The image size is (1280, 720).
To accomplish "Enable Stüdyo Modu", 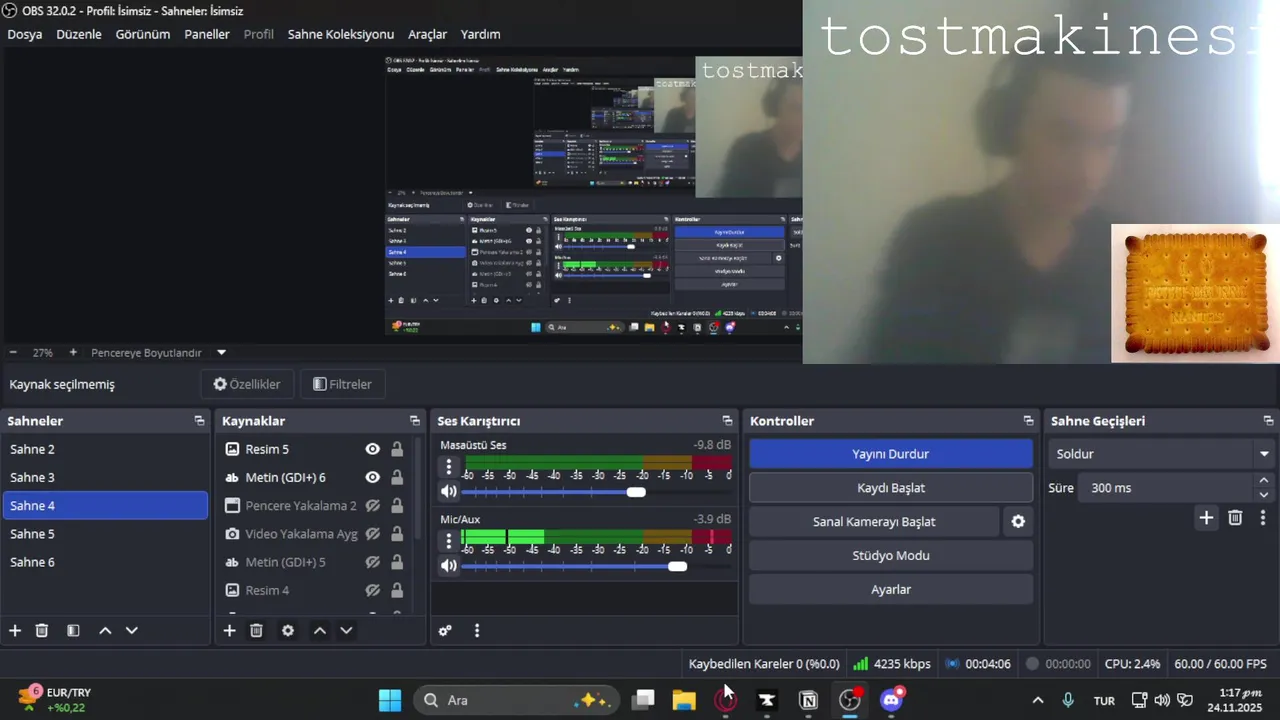I will pyautogui.click(x=891, y=556).
